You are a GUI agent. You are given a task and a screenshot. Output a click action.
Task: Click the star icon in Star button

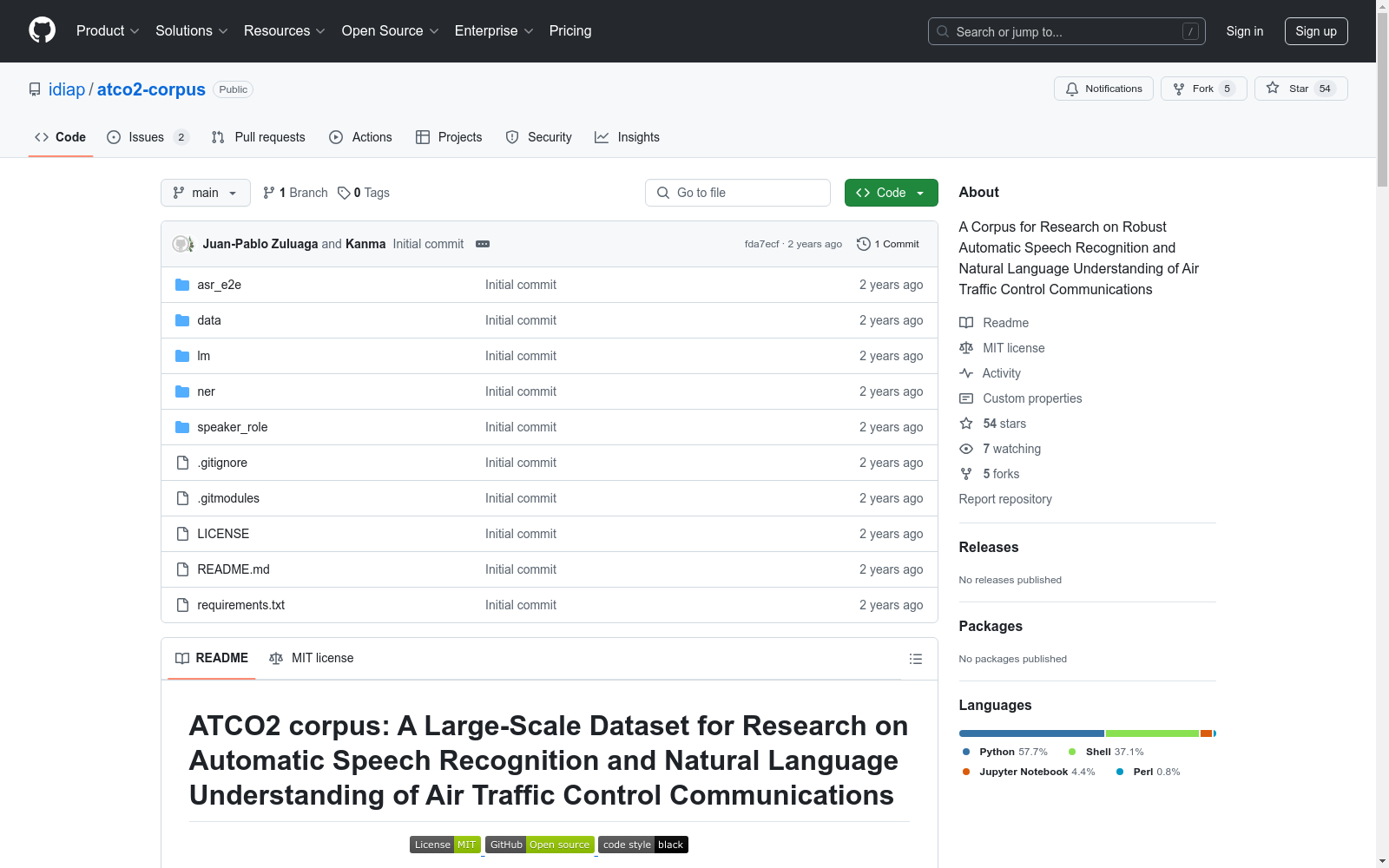1273,88
